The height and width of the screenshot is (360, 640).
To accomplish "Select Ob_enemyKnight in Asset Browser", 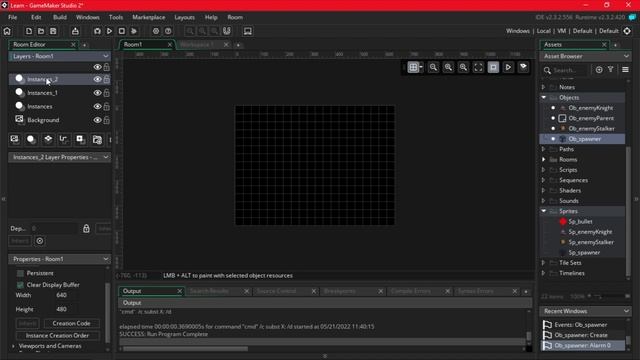I will pos(591,108).
